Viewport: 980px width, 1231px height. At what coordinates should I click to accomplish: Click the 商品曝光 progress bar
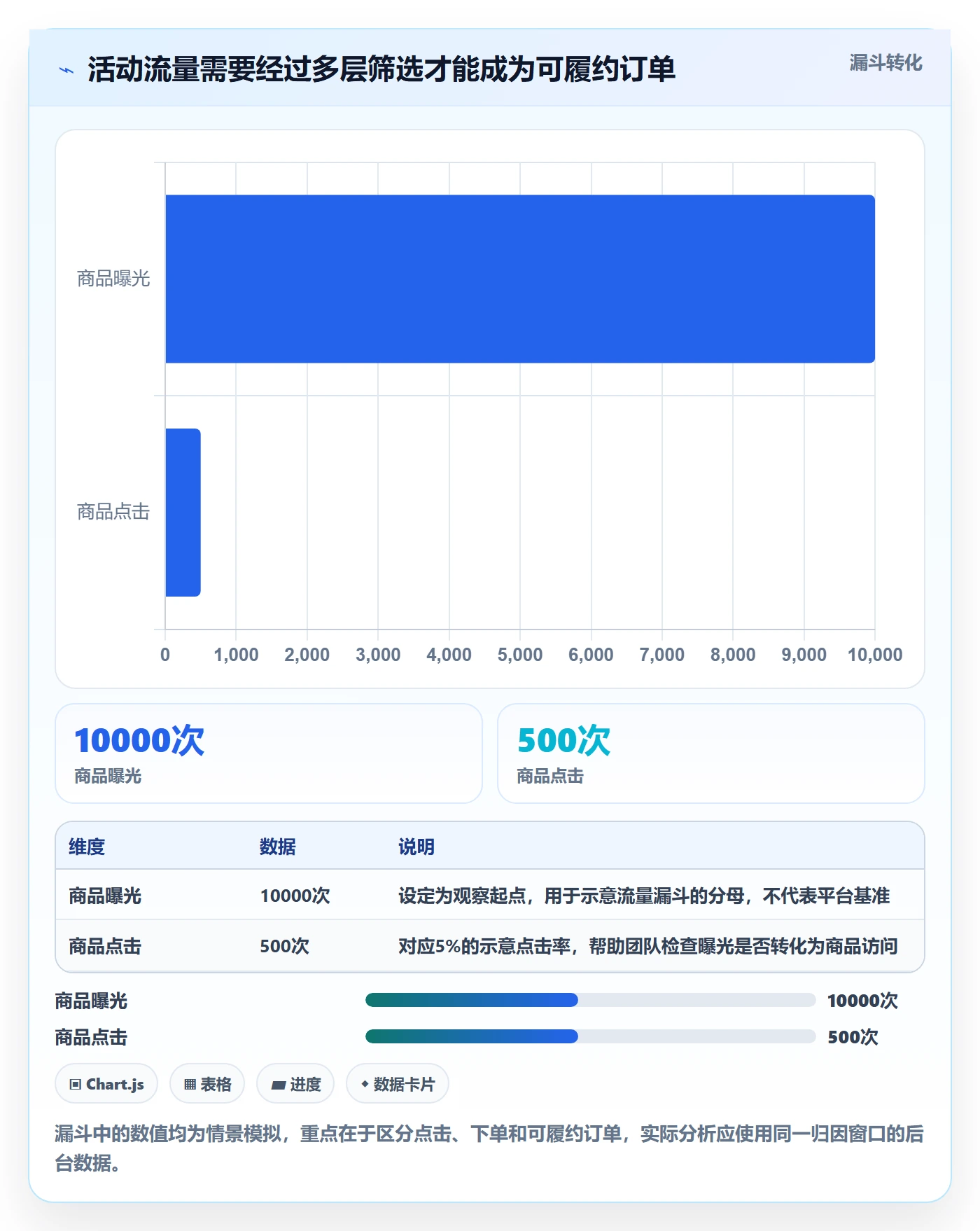(x=590, y=1000)
